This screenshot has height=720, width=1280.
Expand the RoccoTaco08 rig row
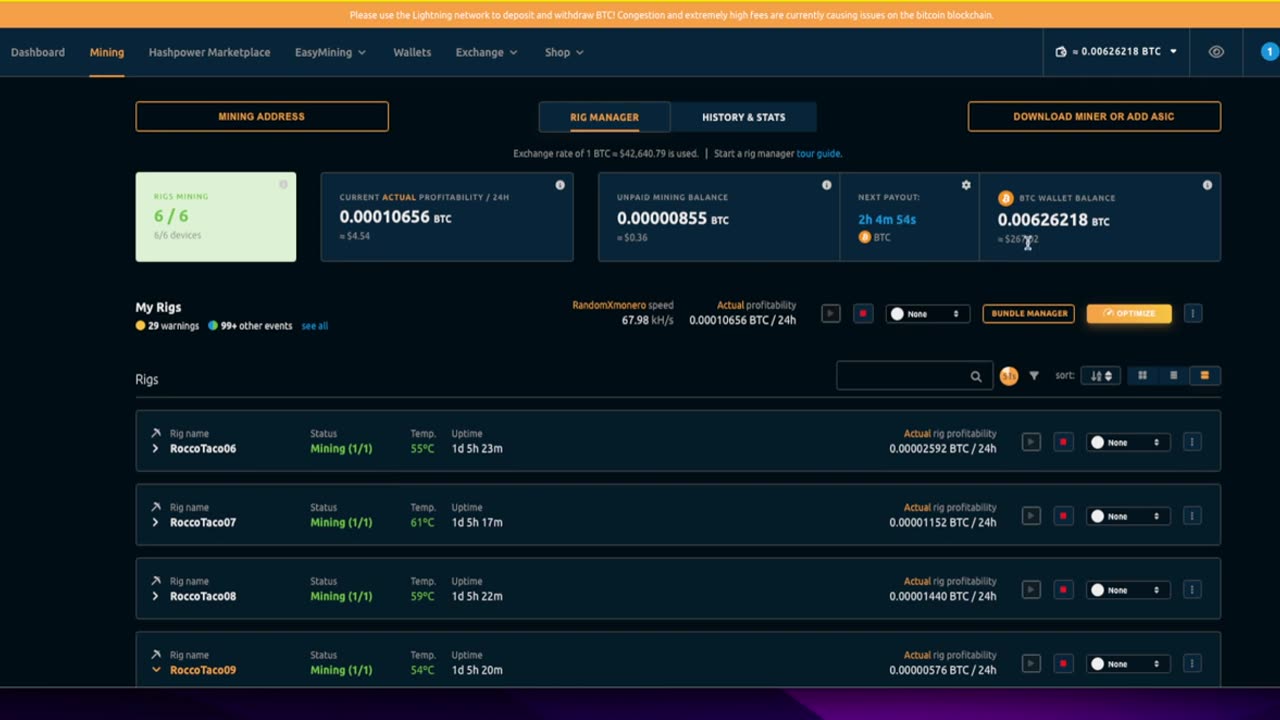(x=155, y=597)
